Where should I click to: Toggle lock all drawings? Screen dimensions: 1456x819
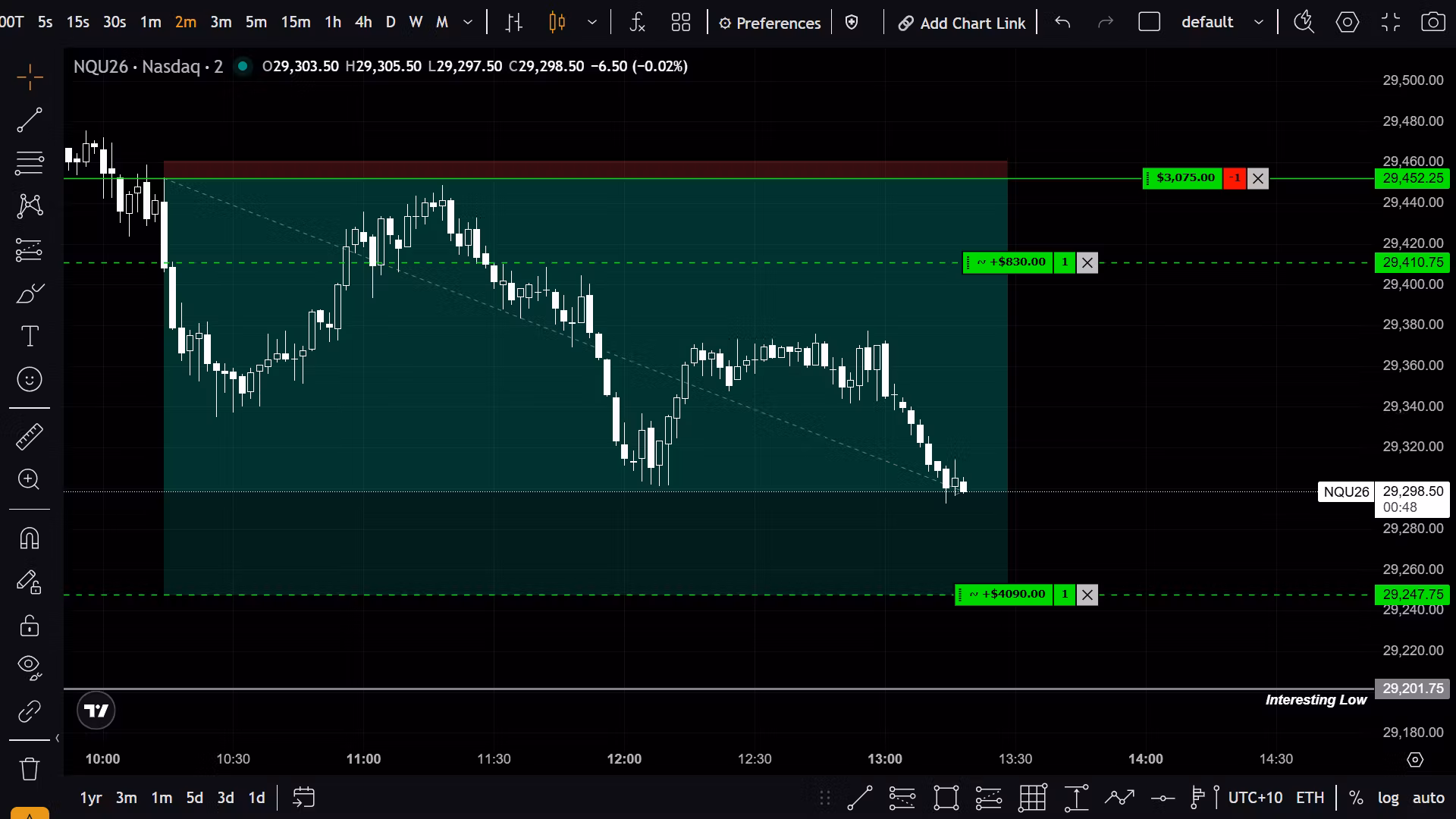tap(30, 625)
